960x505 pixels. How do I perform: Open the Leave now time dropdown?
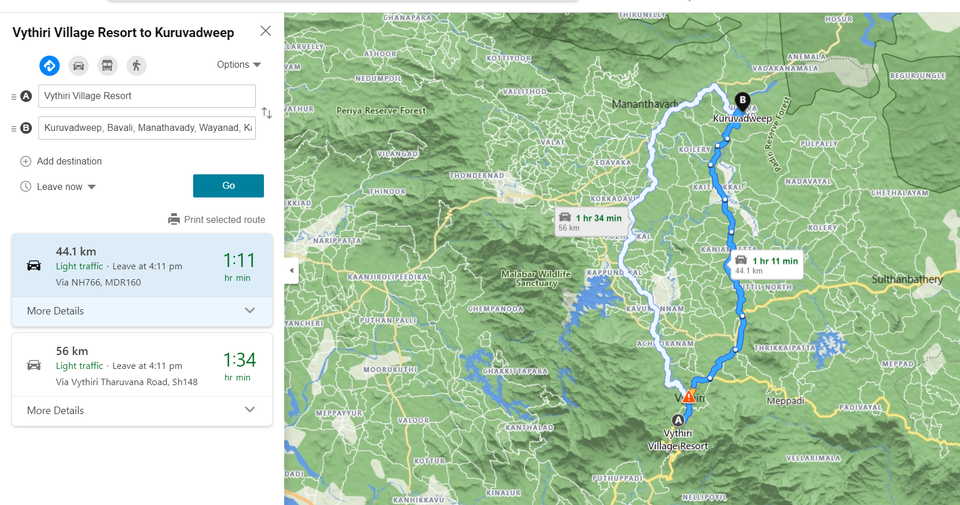pos(66,187)
